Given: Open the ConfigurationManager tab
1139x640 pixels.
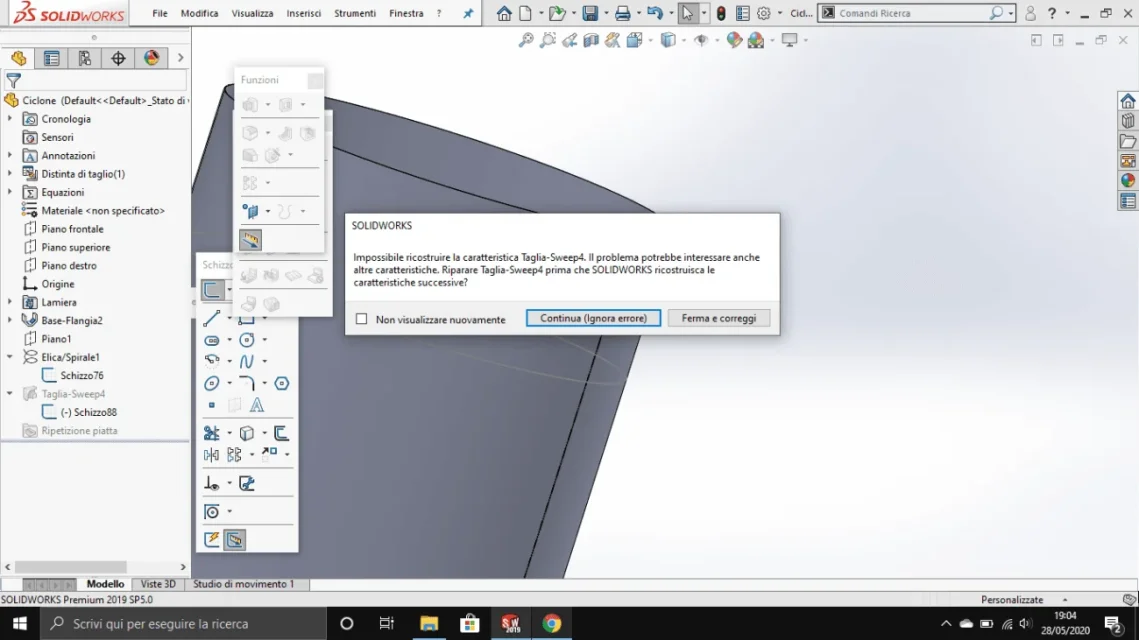Looking at the screenshot, I should 85,58.
